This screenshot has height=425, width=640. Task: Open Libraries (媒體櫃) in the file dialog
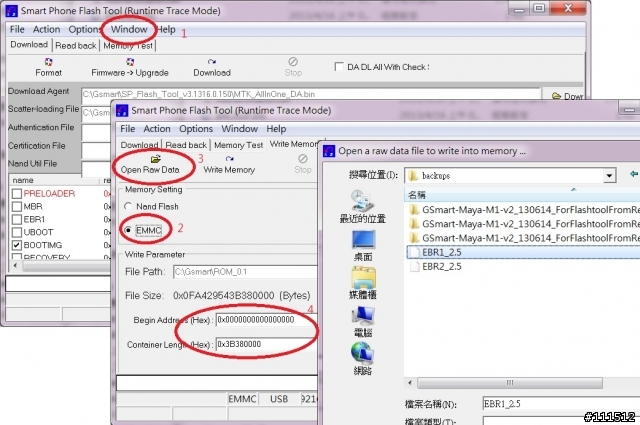click(x=362, y=283)
